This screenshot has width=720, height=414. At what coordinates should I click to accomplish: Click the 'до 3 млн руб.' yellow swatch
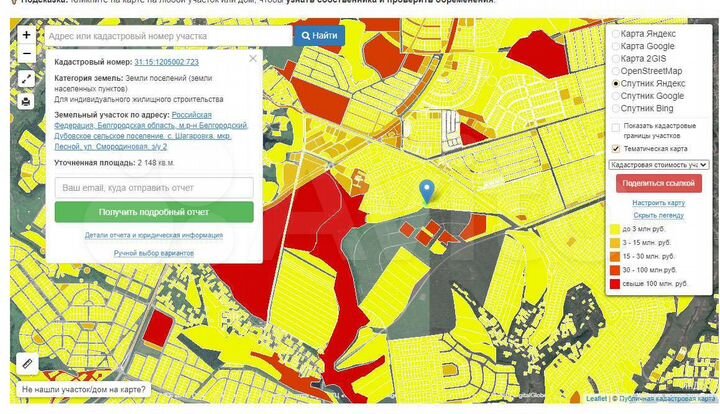point(615,229)
